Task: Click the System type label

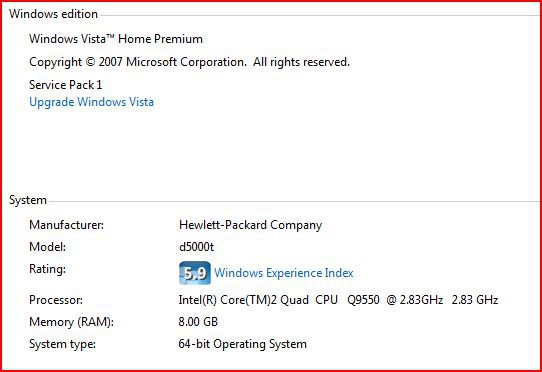Action: click(63, 344)
